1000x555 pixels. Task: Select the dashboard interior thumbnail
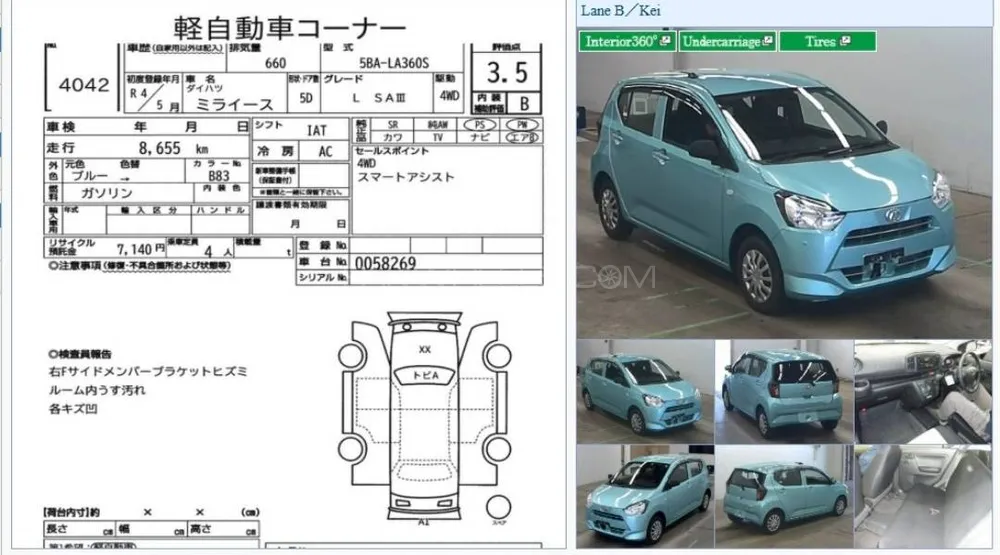[923, 392]
